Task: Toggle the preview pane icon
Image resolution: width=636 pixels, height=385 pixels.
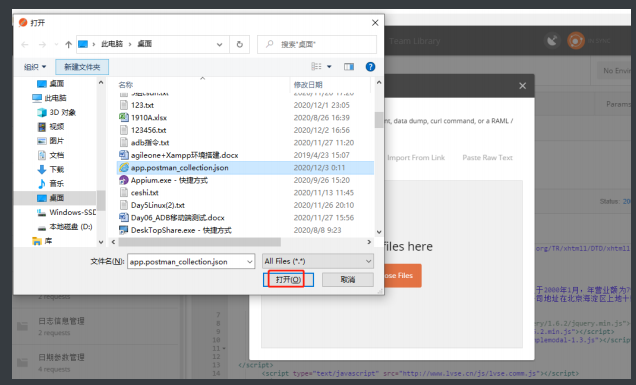Action: pos(349,67)
